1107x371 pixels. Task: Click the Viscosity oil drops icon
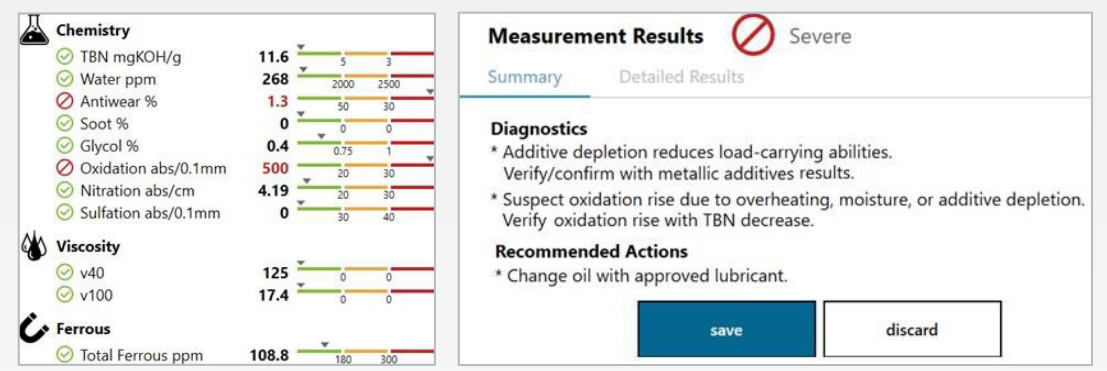[x=34, y=245]
